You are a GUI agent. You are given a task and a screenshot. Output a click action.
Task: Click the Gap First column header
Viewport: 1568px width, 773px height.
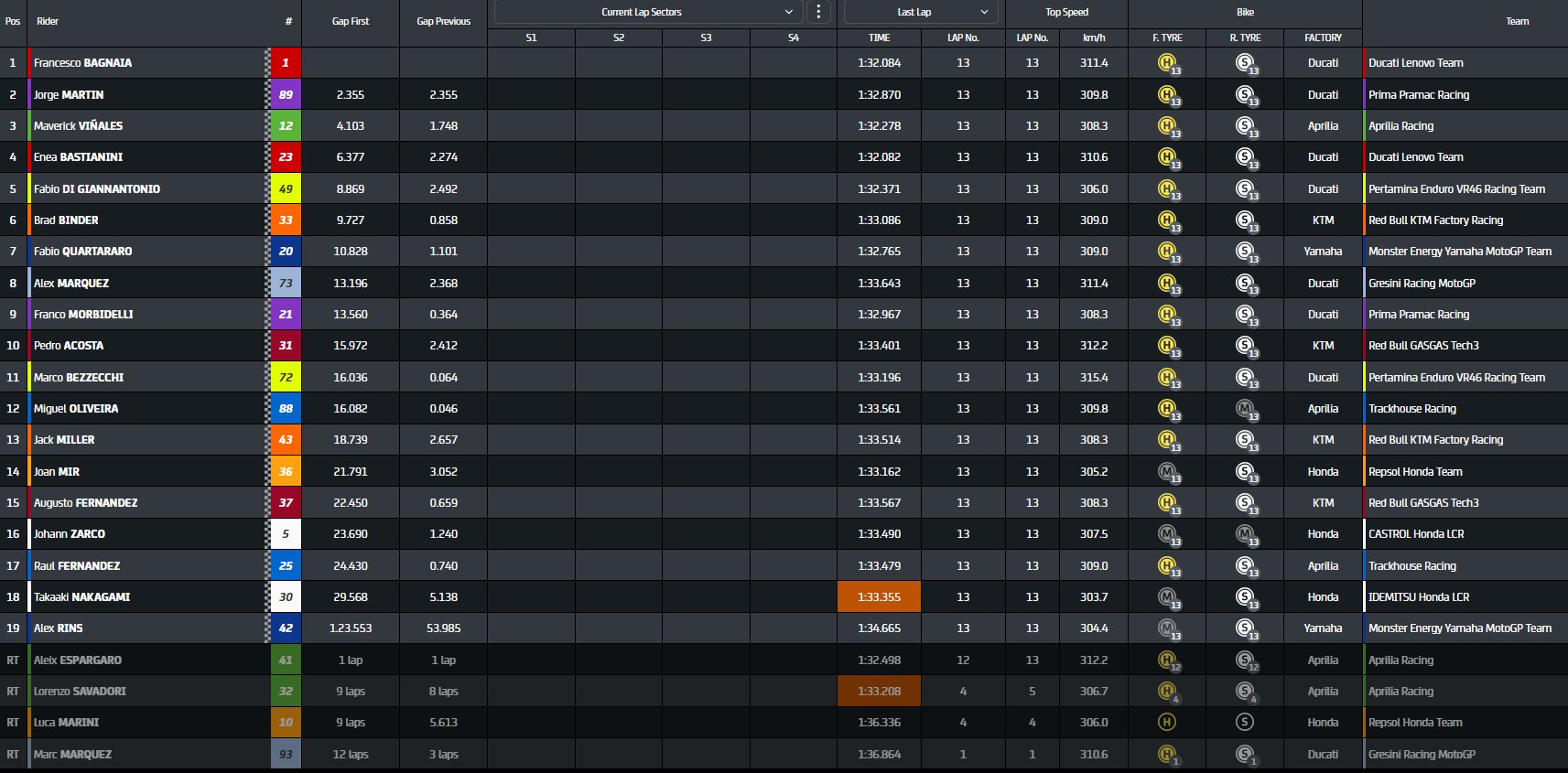click(351, 21)
